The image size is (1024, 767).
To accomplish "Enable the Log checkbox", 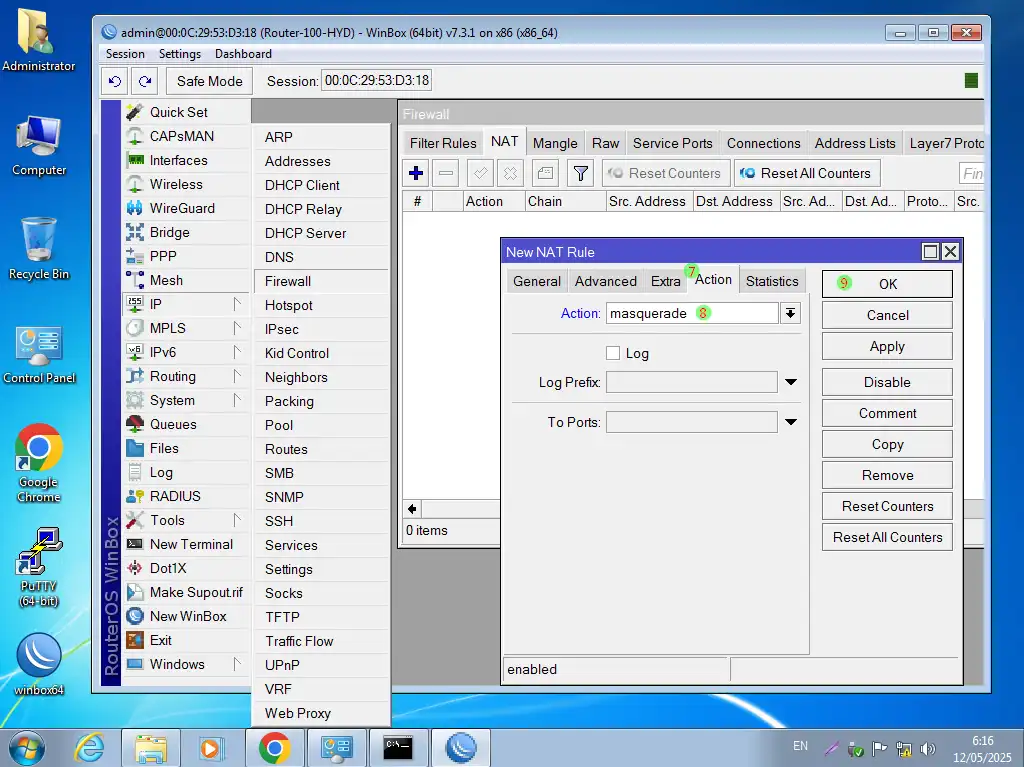I will 613,353.
